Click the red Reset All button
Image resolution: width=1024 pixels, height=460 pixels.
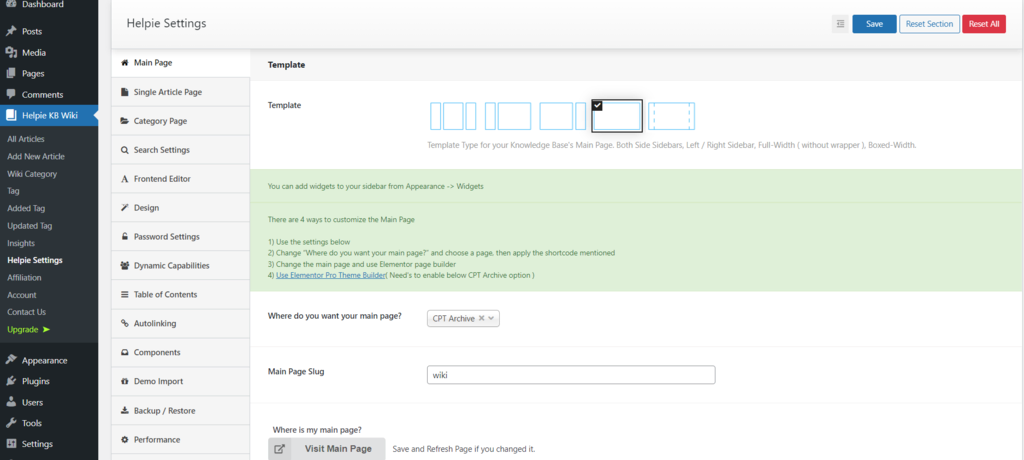pos(984,24)
